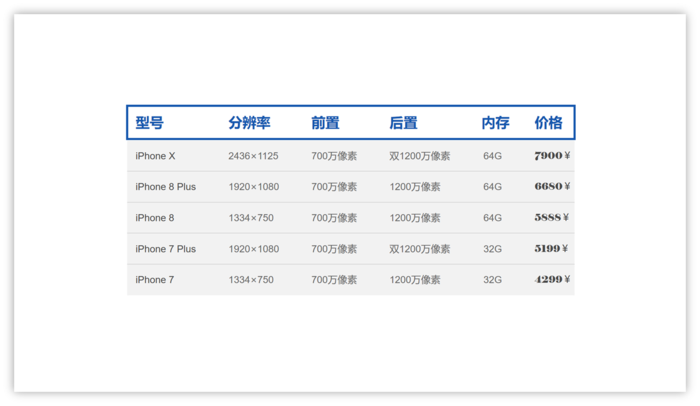Select iPhone 7 Plus 32G memory cell
700x406 pixels.
tap(492, 249)
